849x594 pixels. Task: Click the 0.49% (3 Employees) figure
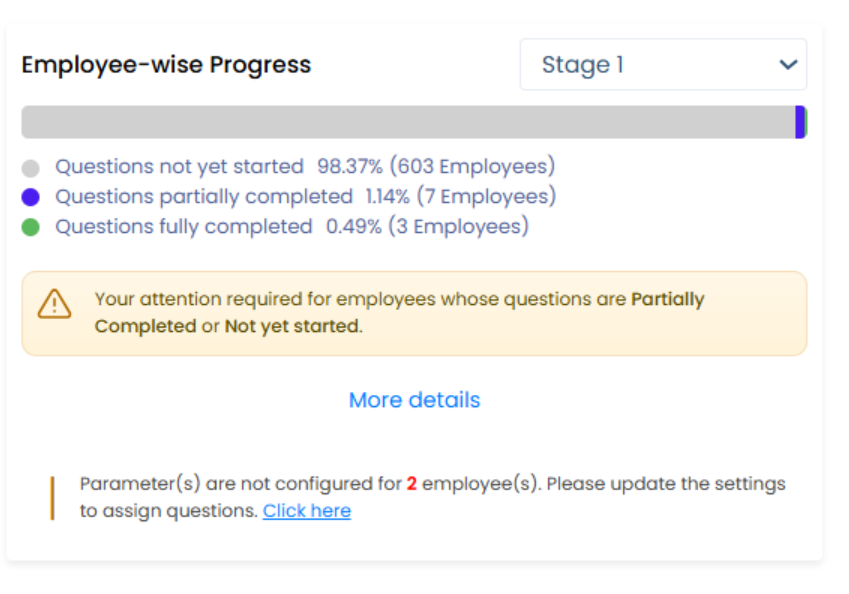428,227
